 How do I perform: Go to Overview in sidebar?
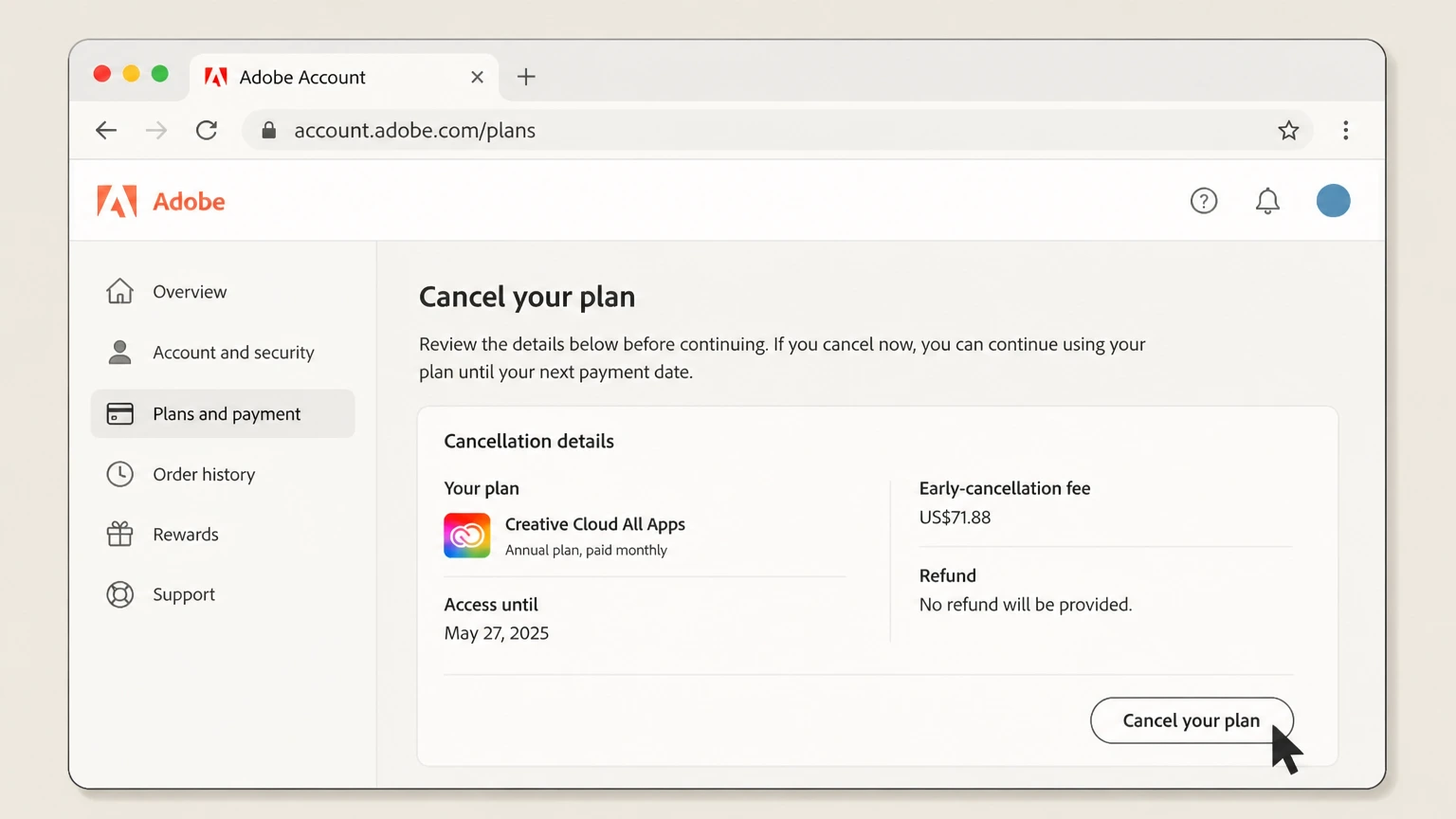tap(223, 292)
